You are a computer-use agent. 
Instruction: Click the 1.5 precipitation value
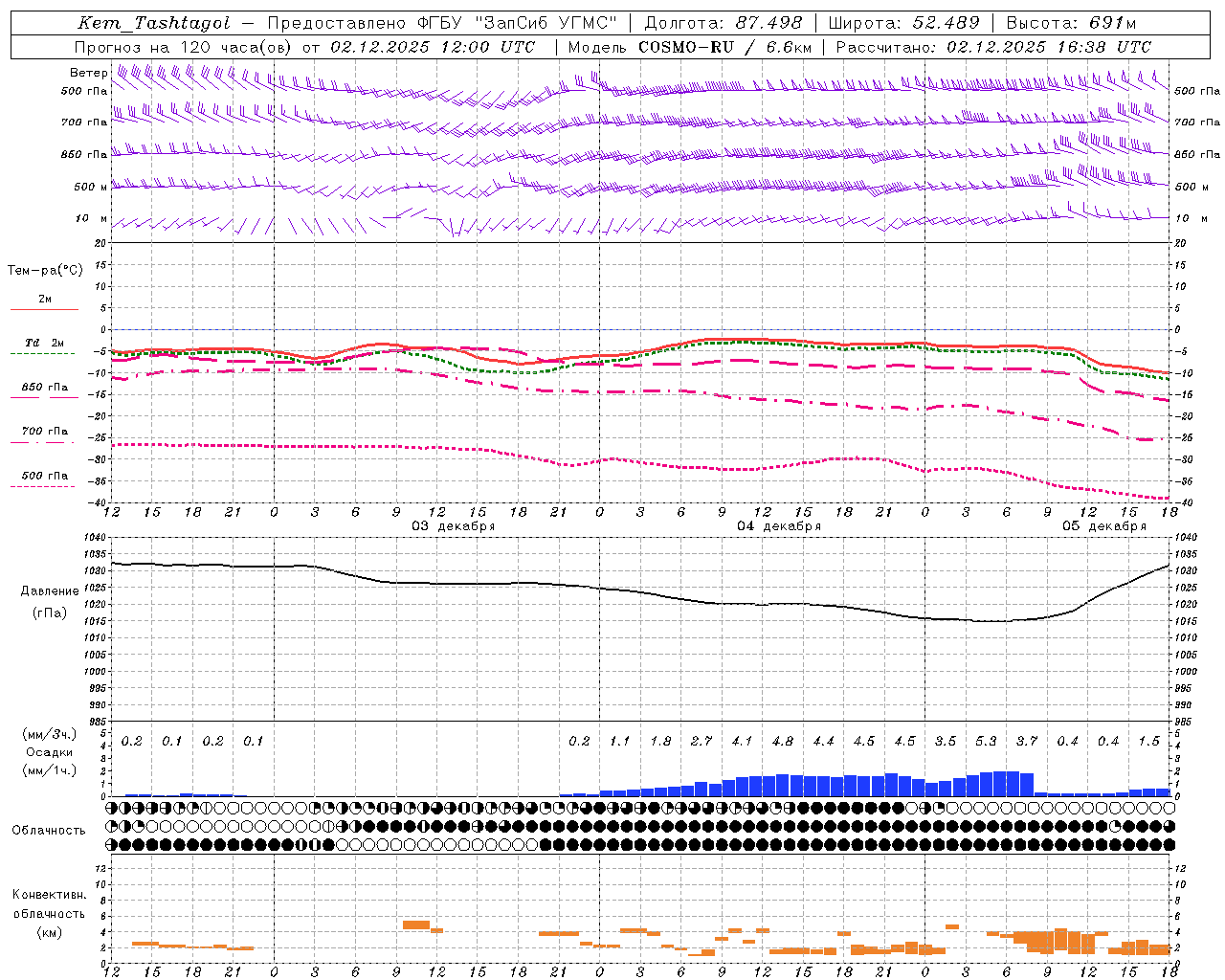(1148, 742)
